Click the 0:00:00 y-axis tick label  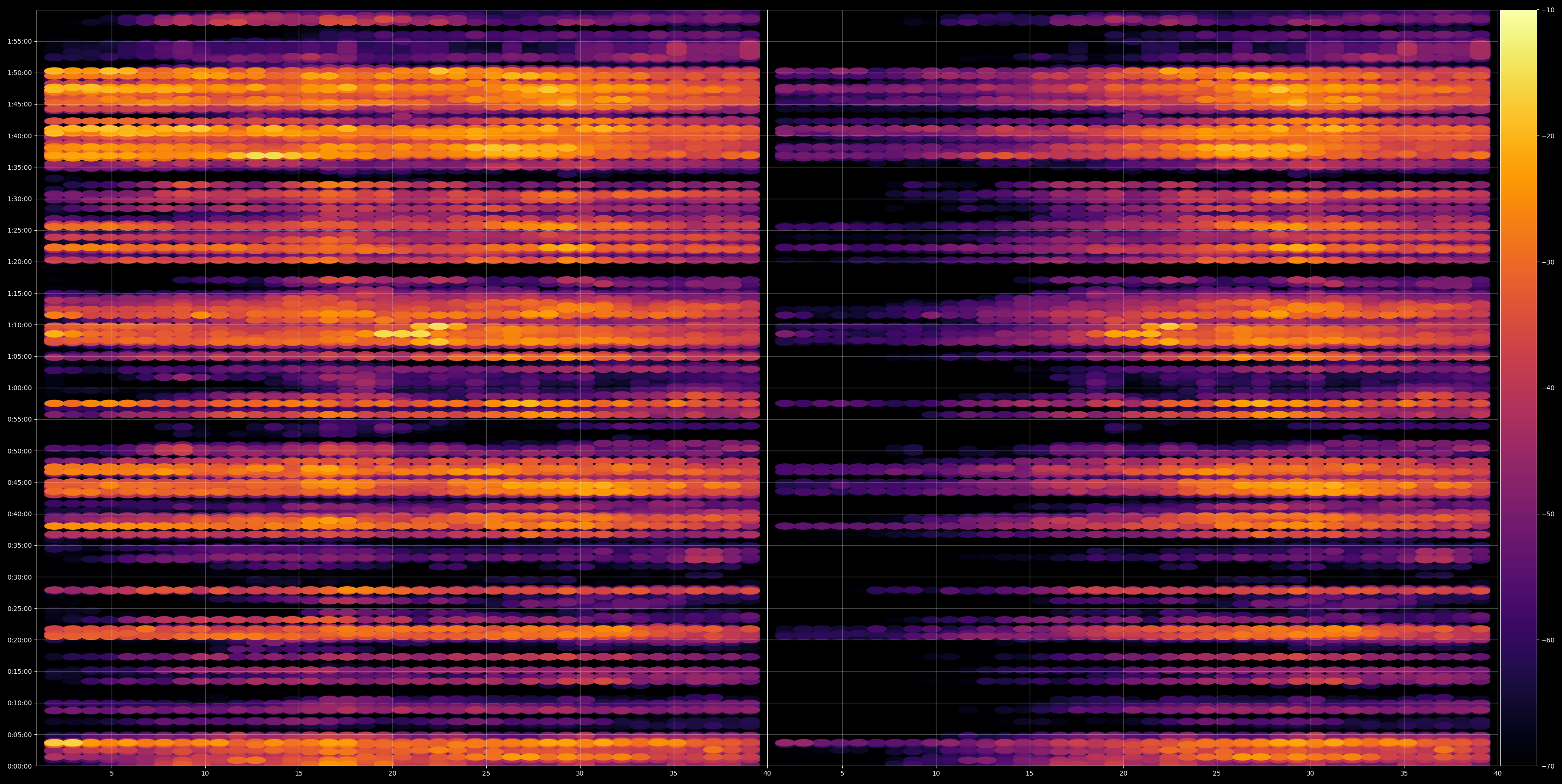point(19,766)
